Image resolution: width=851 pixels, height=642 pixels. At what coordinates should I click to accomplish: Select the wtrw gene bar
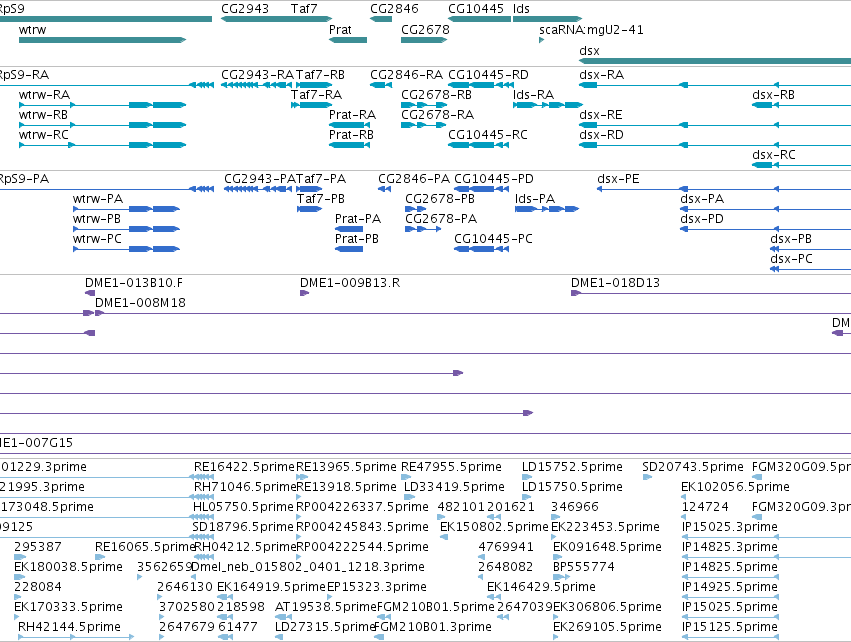[103, 40]
